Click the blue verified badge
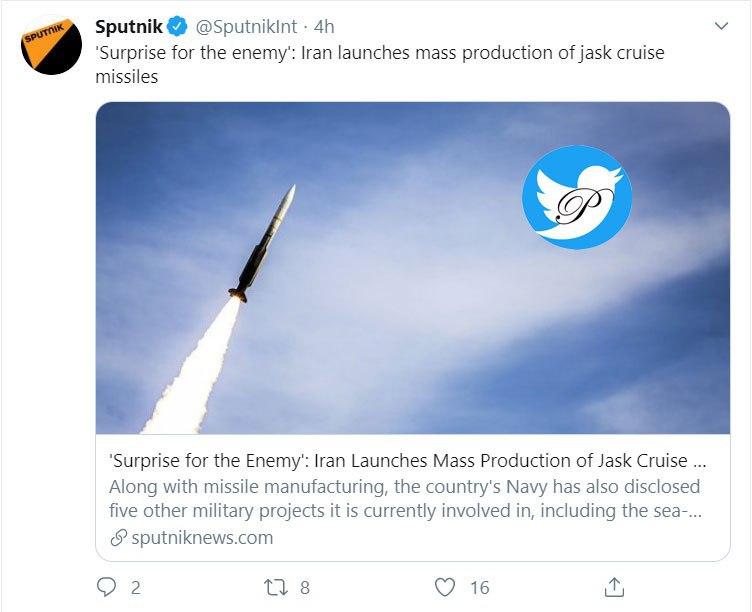This screenshot has width=752, height=612. 175,26
